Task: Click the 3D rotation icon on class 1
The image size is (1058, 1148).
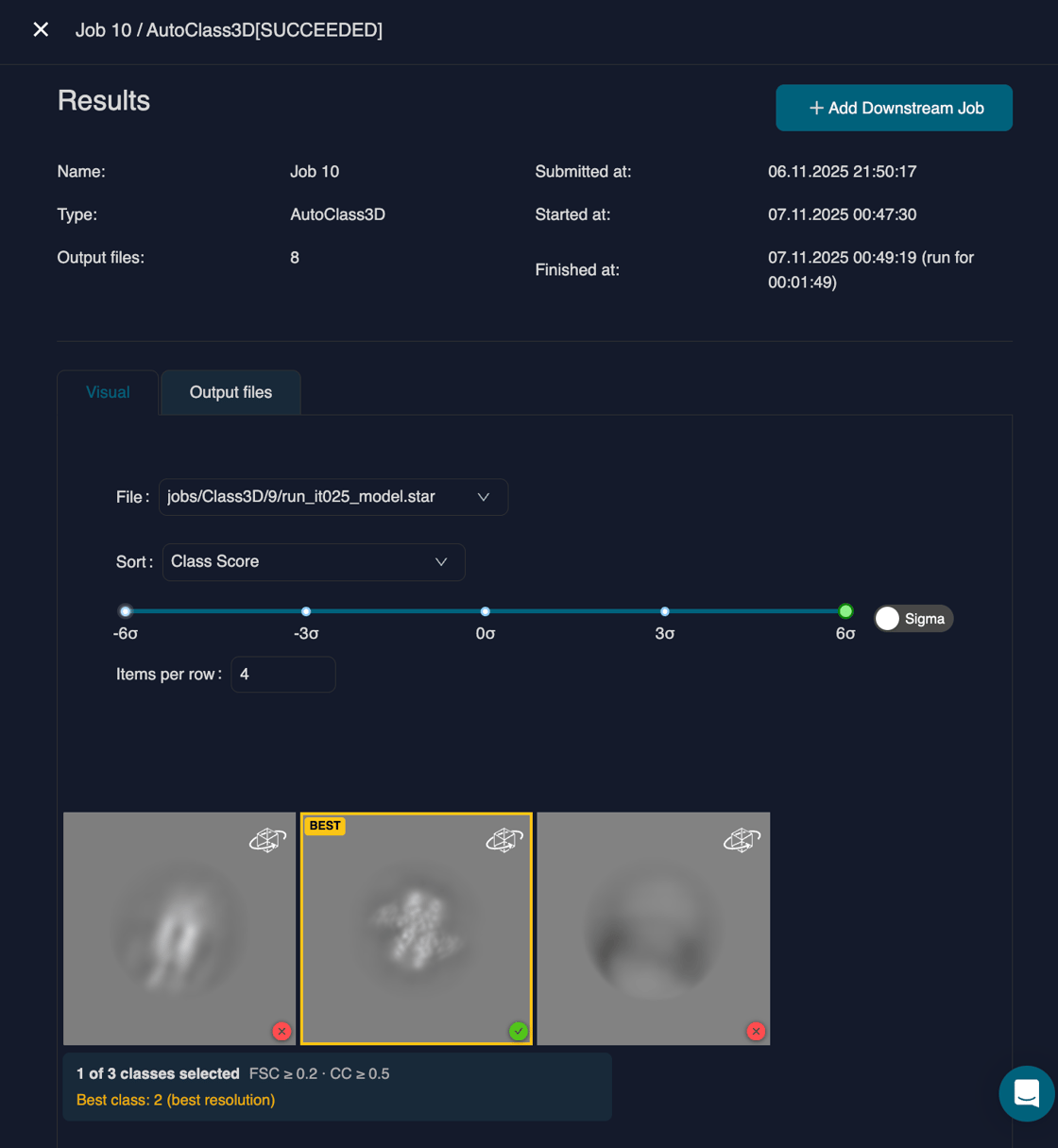Action: point(268,839)
